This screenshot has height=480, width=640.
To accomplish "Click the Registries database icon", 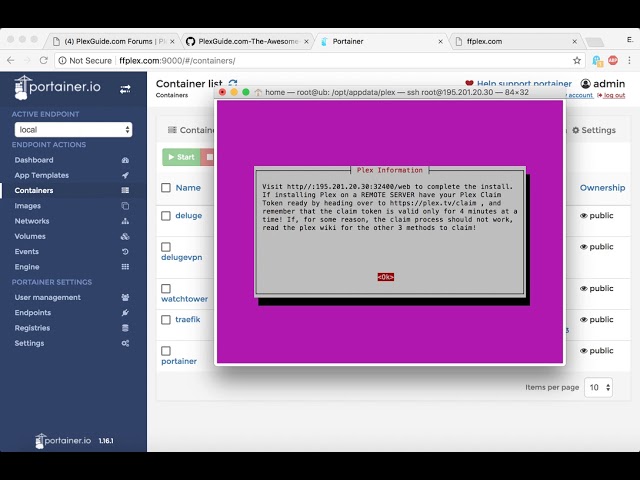I will click(x=125, y=328).
